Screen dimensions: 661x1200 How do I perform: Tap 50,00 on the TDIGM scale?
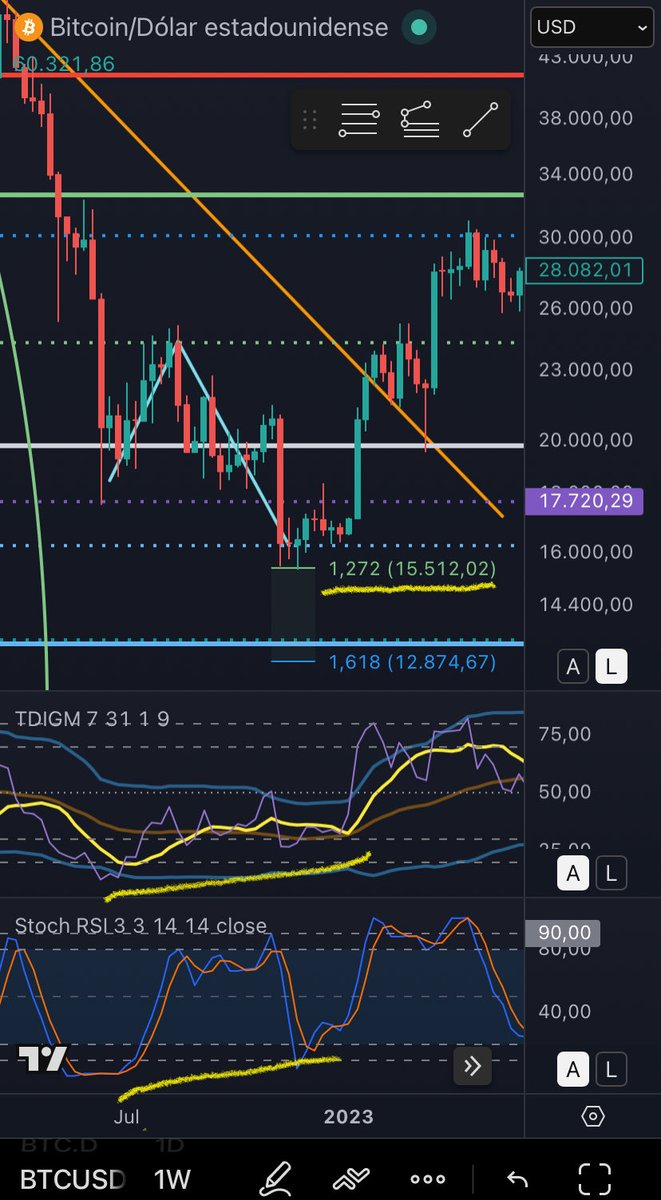[565, 791]
